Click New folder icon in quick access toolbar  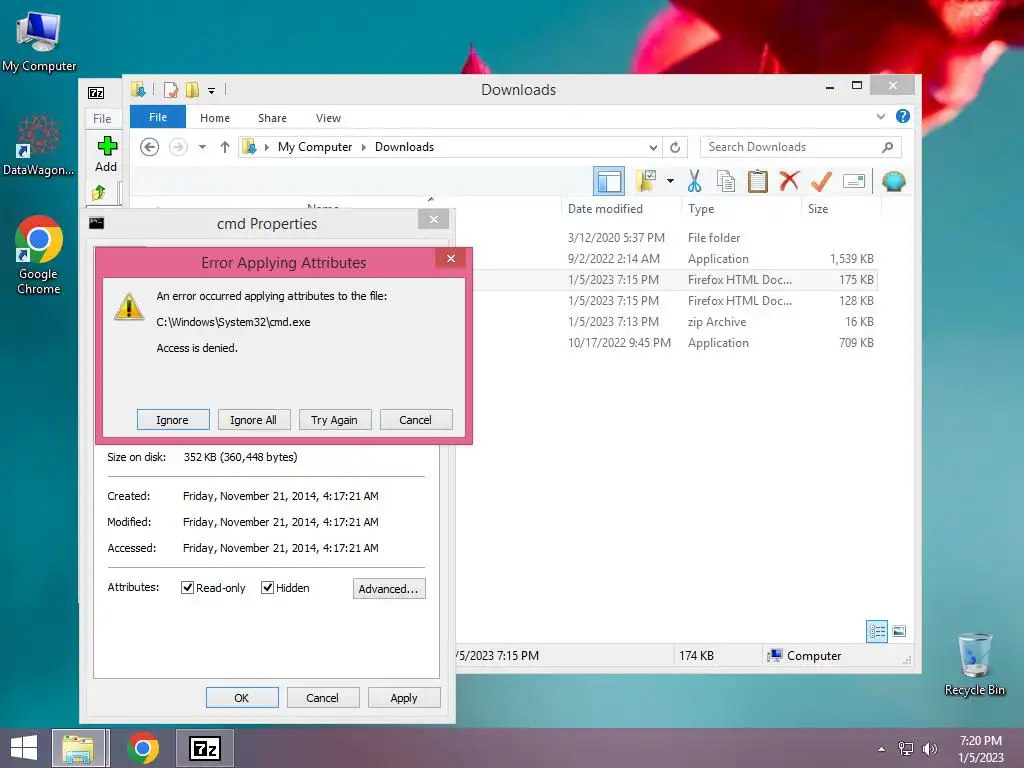[x=192, y=89]
